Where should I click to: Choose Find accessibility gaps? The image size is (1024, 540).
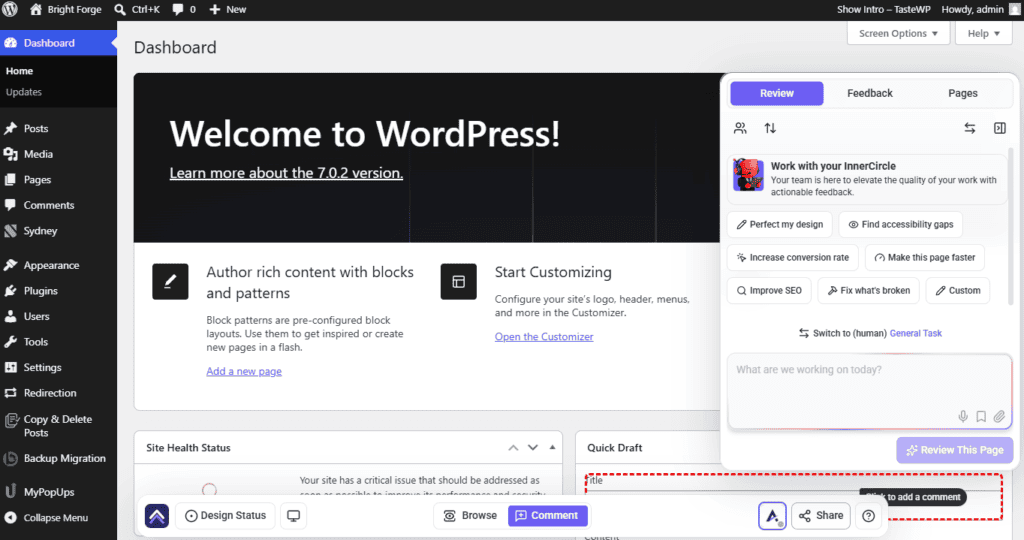(901, 225)
